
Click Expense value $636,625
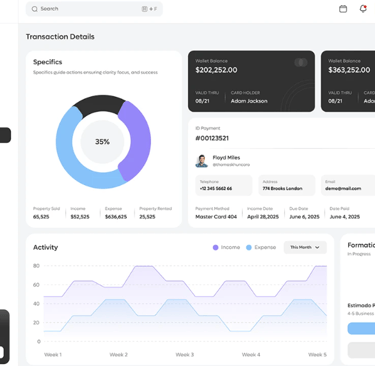click(x=116, y=217)
